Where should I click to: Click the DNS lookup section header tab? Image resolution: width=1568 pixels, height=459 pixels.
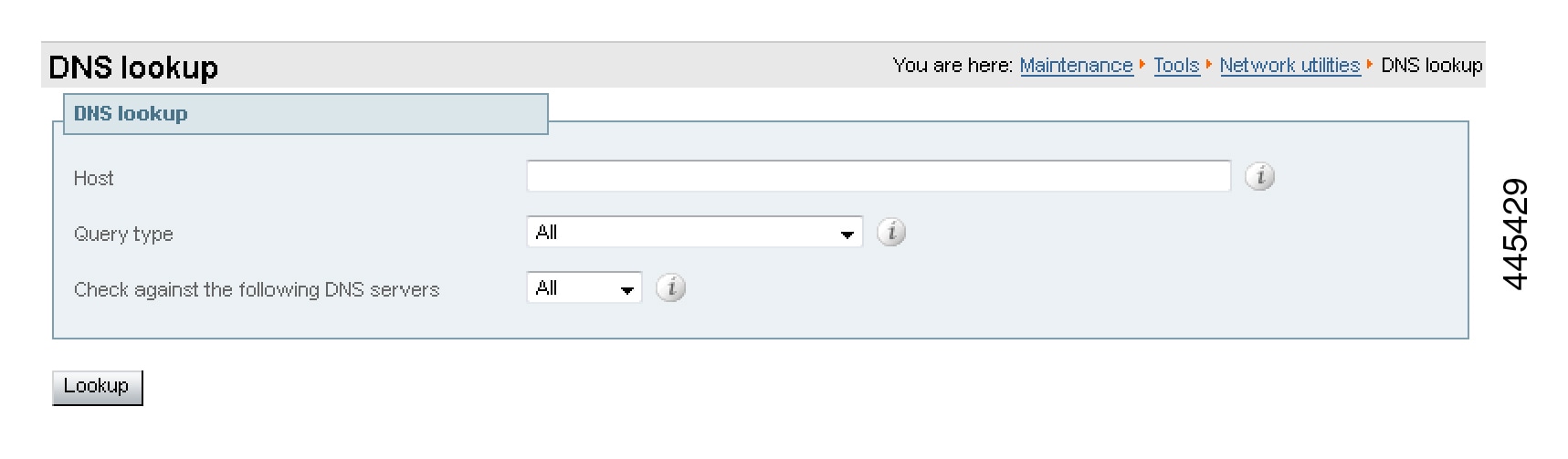click(x=305, y=114)
